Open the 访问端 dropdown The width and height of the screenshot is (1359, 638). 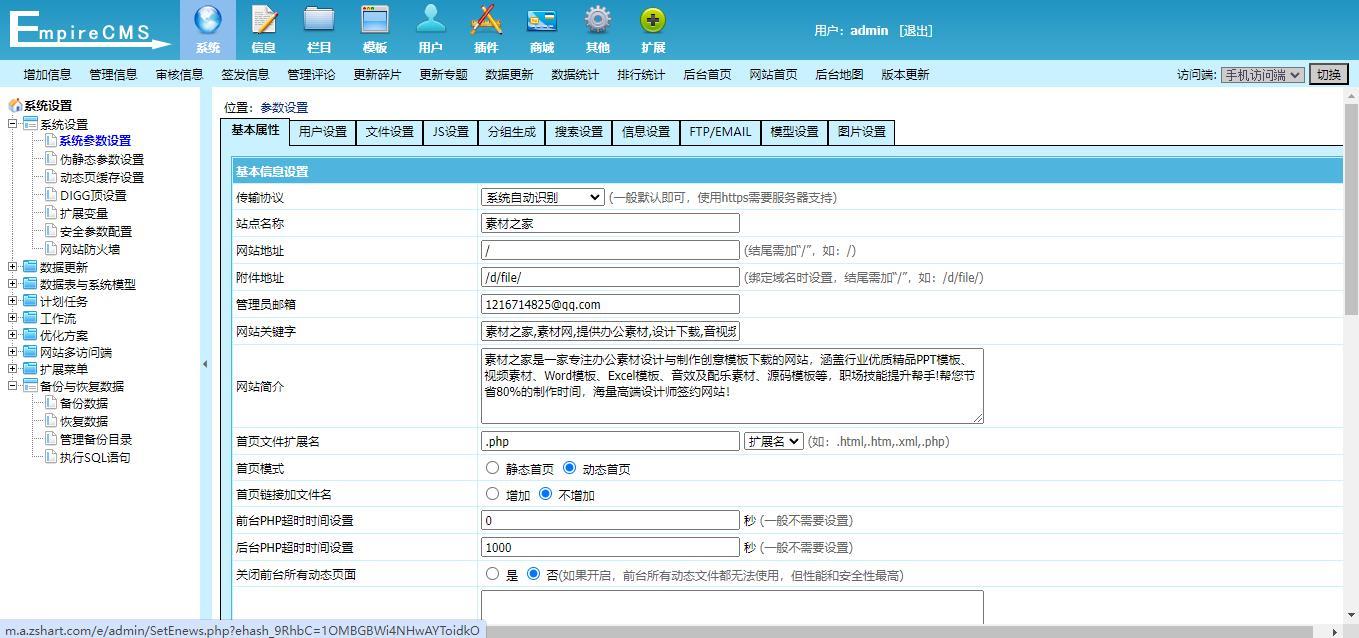1262,74
